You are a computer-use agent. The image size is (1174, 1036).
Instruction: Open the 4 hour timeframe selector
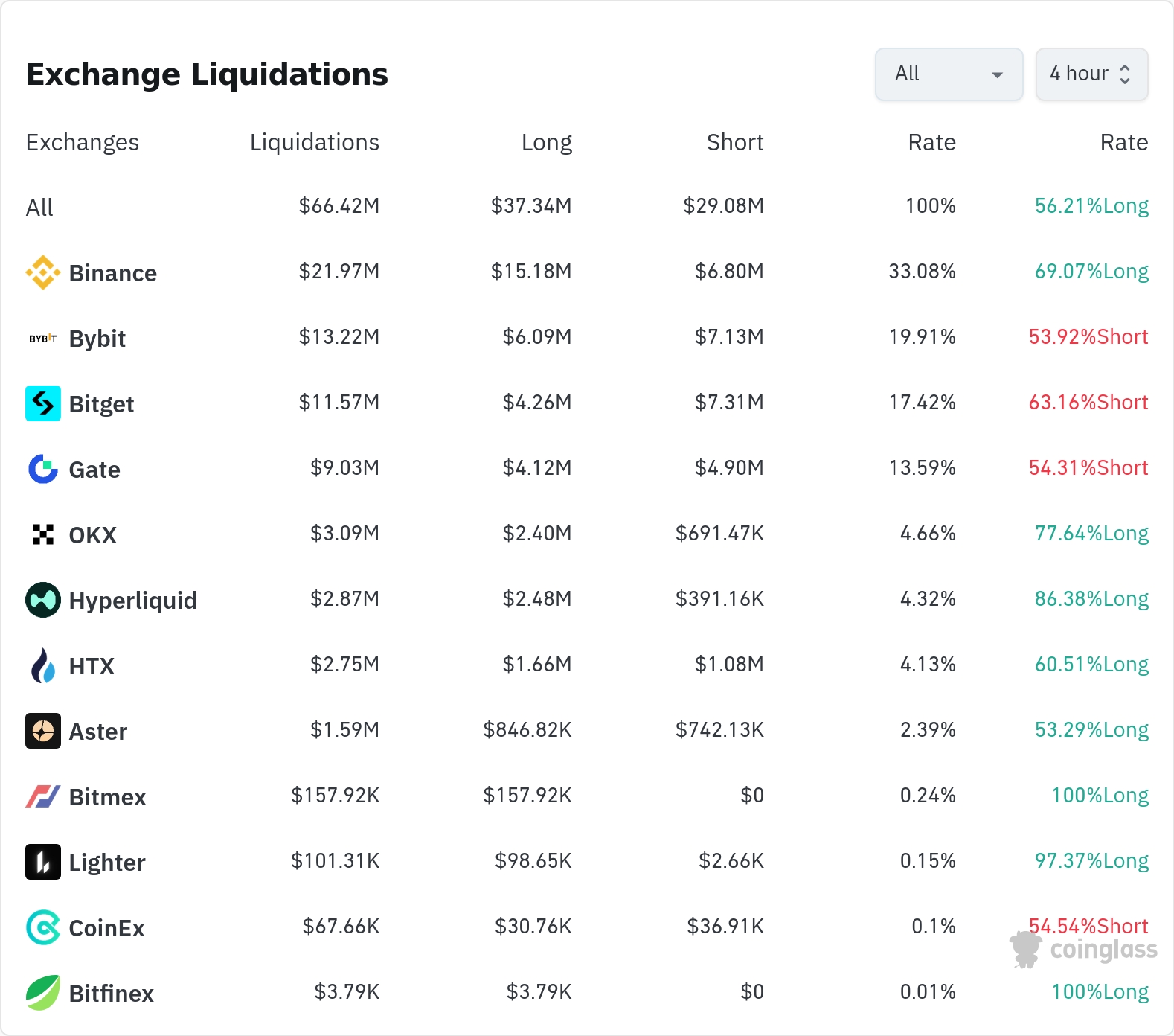click(1091, 74)
